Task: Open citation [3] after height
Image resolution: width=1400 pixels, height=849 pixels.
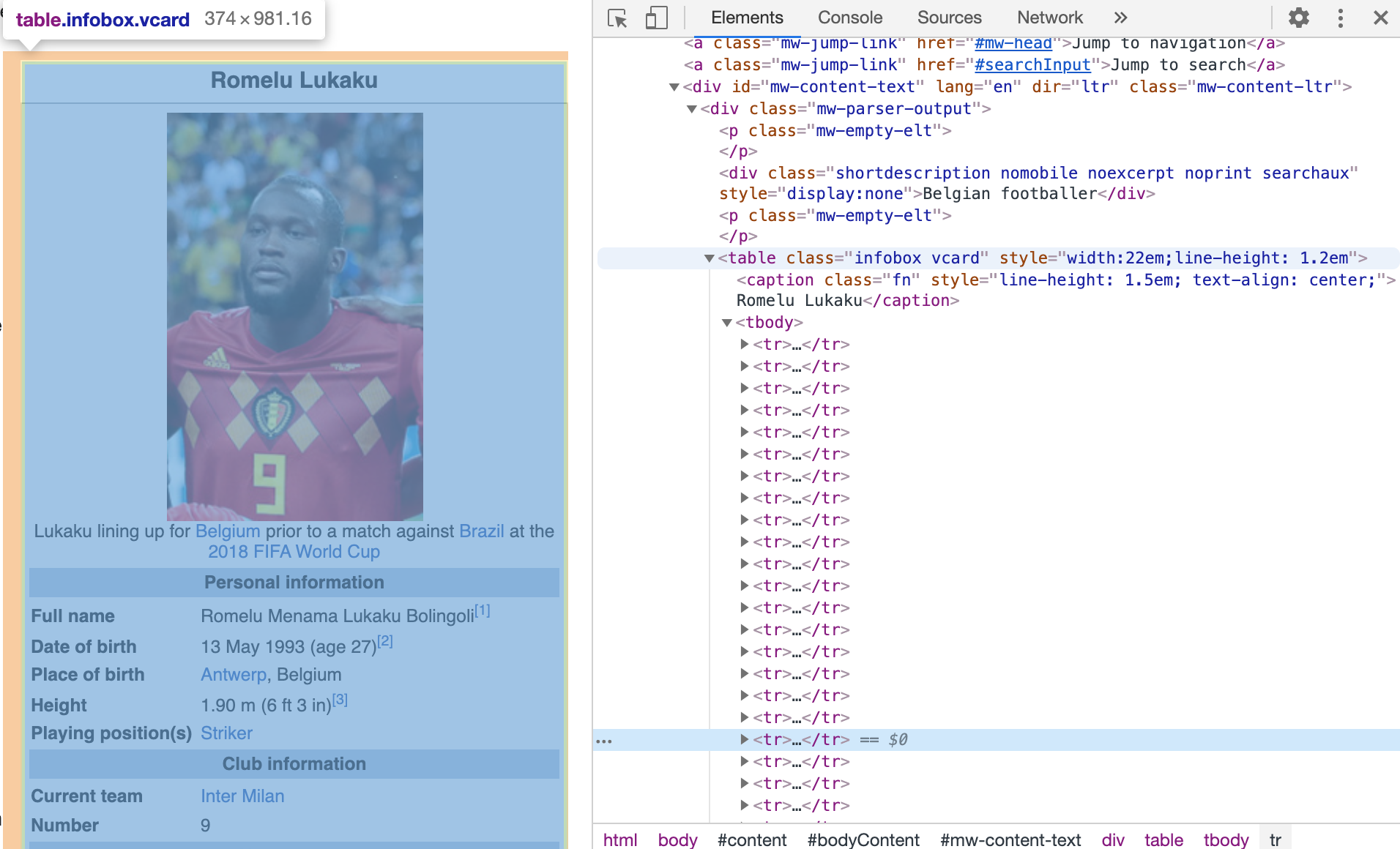Action: click(x=340, y=700)
